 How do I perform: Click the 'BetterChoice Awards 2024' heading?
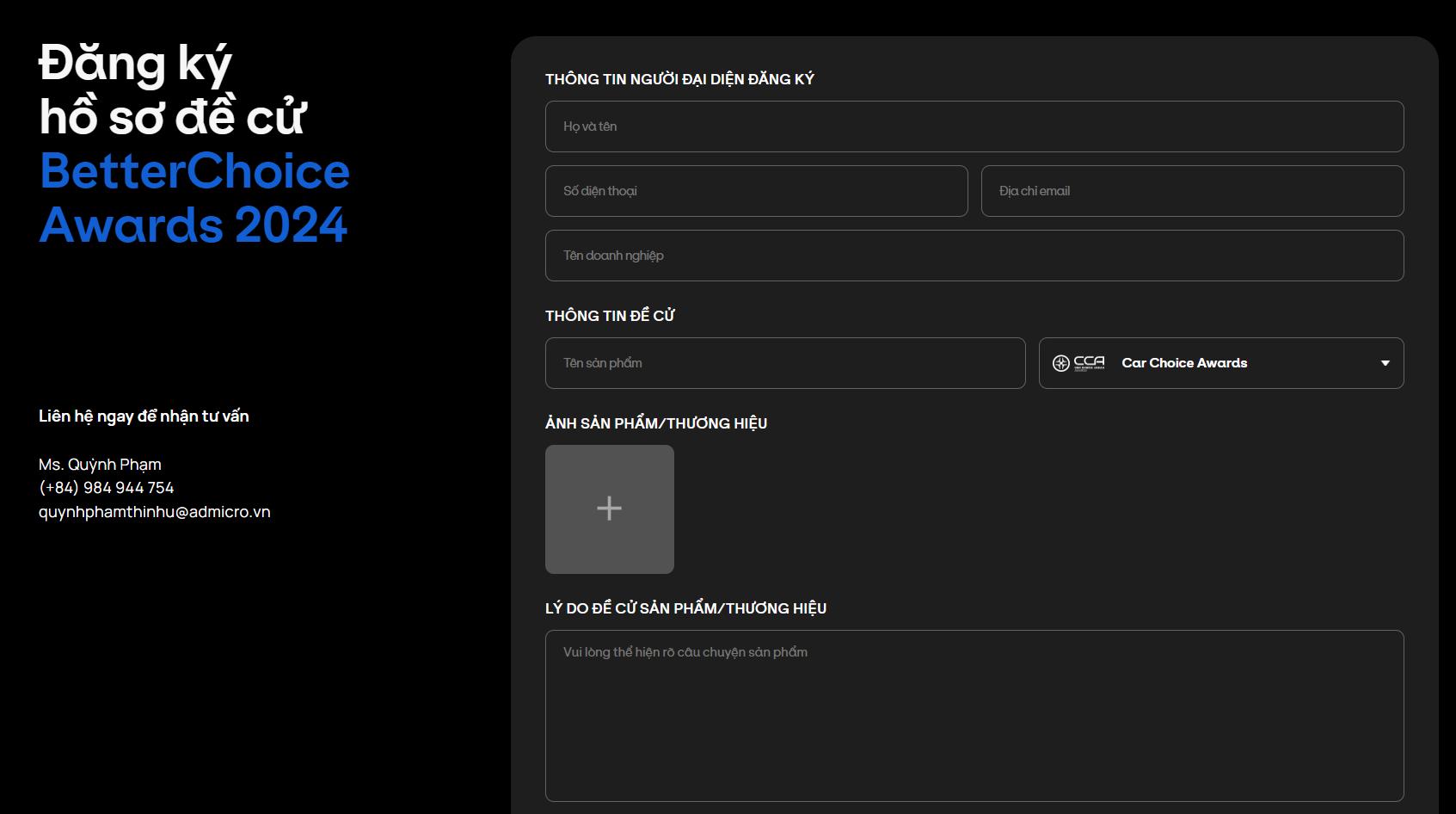(194, 198)
